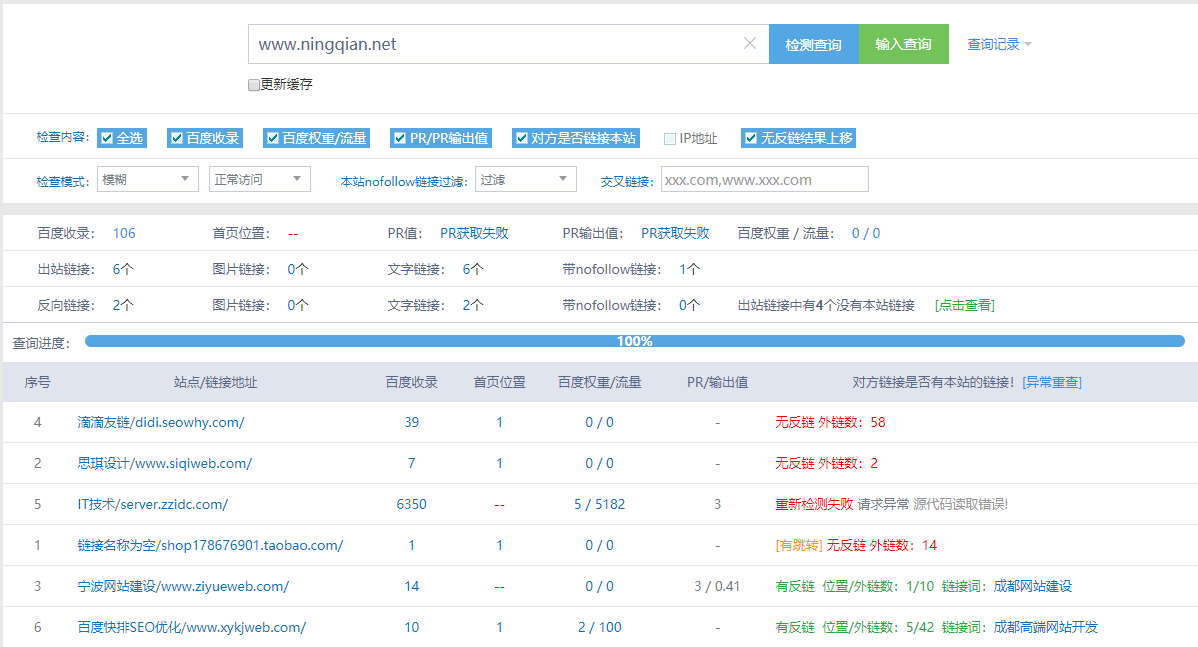Click the 点击查看 link

click(x=964, y=305)
